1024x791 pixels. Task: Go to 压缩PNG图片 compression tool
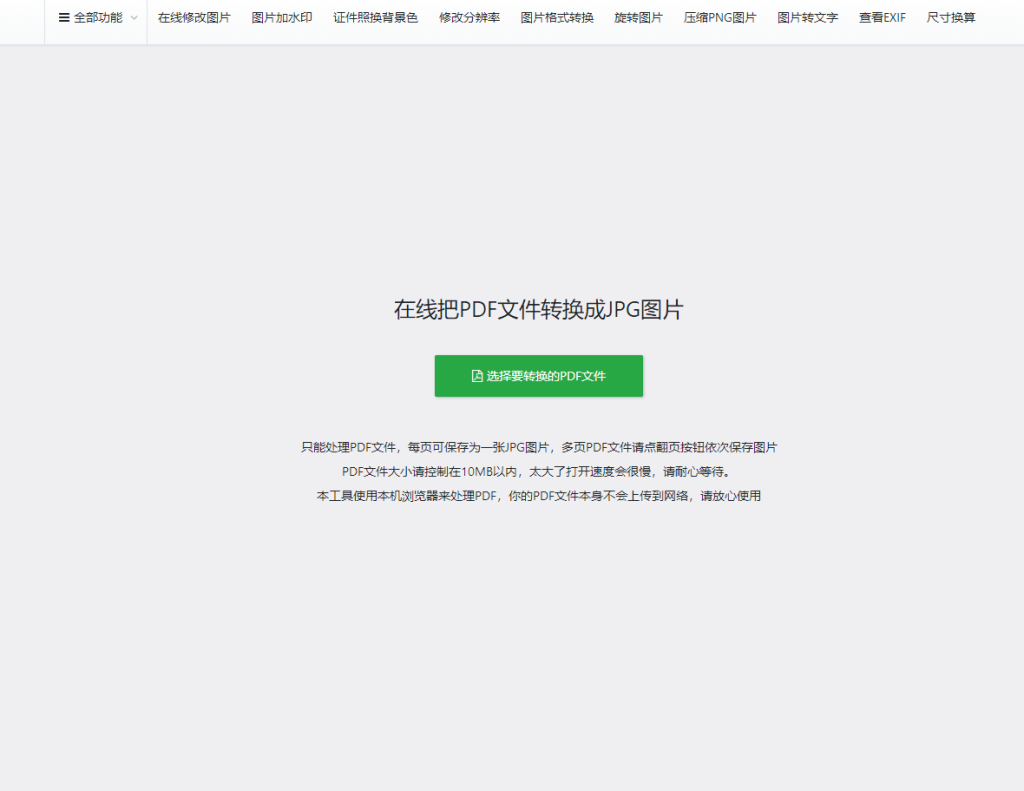click(720, 17)
